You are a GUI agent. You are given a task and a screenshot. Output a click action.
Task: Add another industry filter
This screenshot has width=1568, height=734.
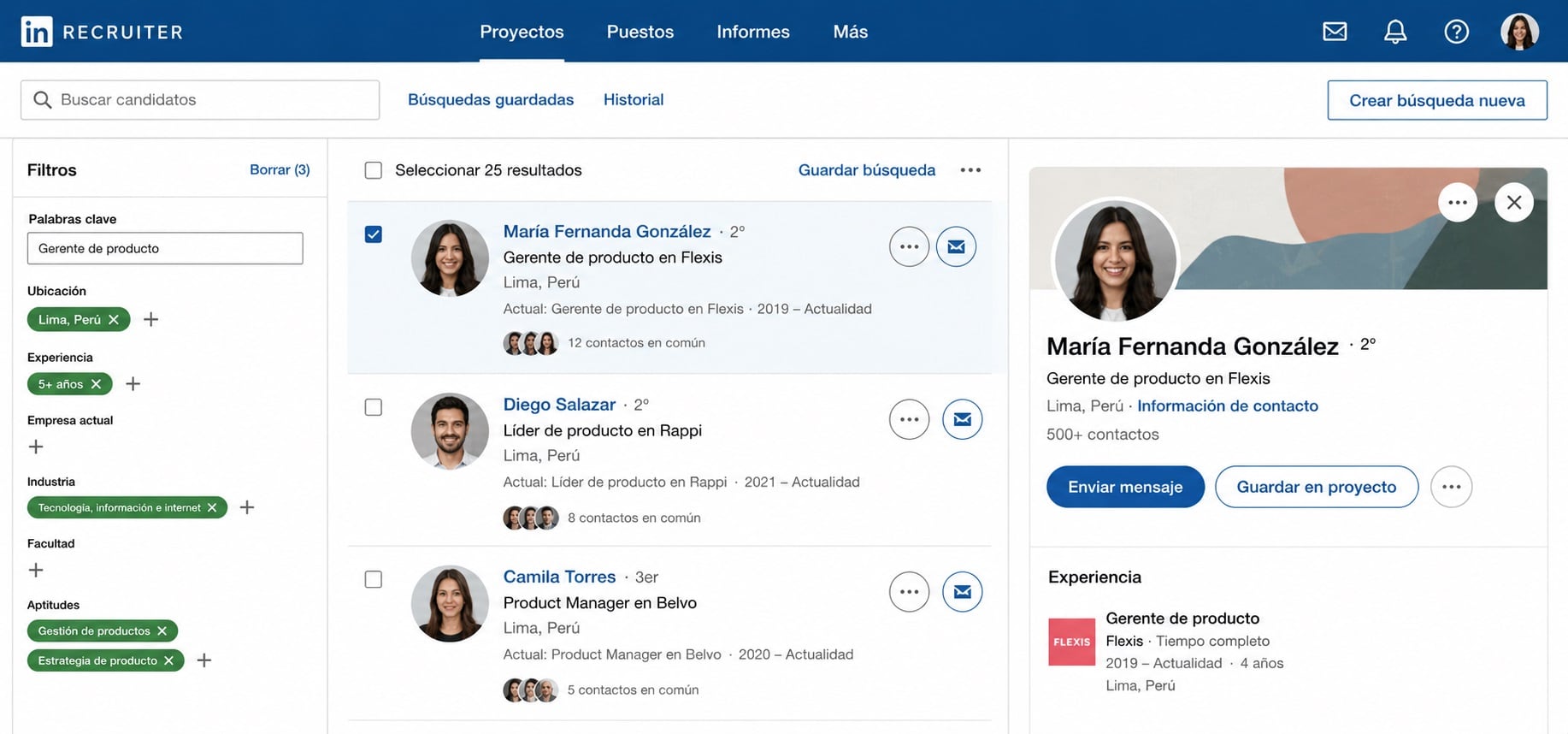tap(247, 507)
